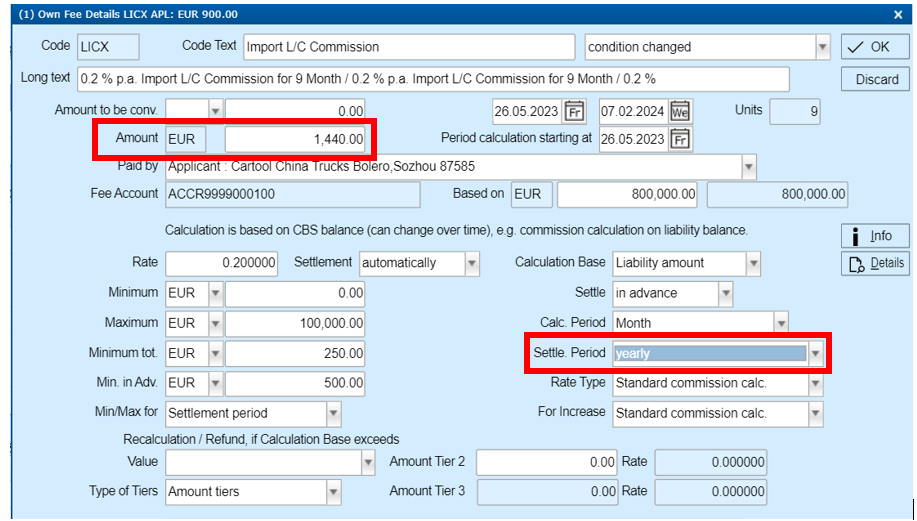The image size is (917, 521).
Task: Click the start date field 26.05.2023
Action: (527, 111)
